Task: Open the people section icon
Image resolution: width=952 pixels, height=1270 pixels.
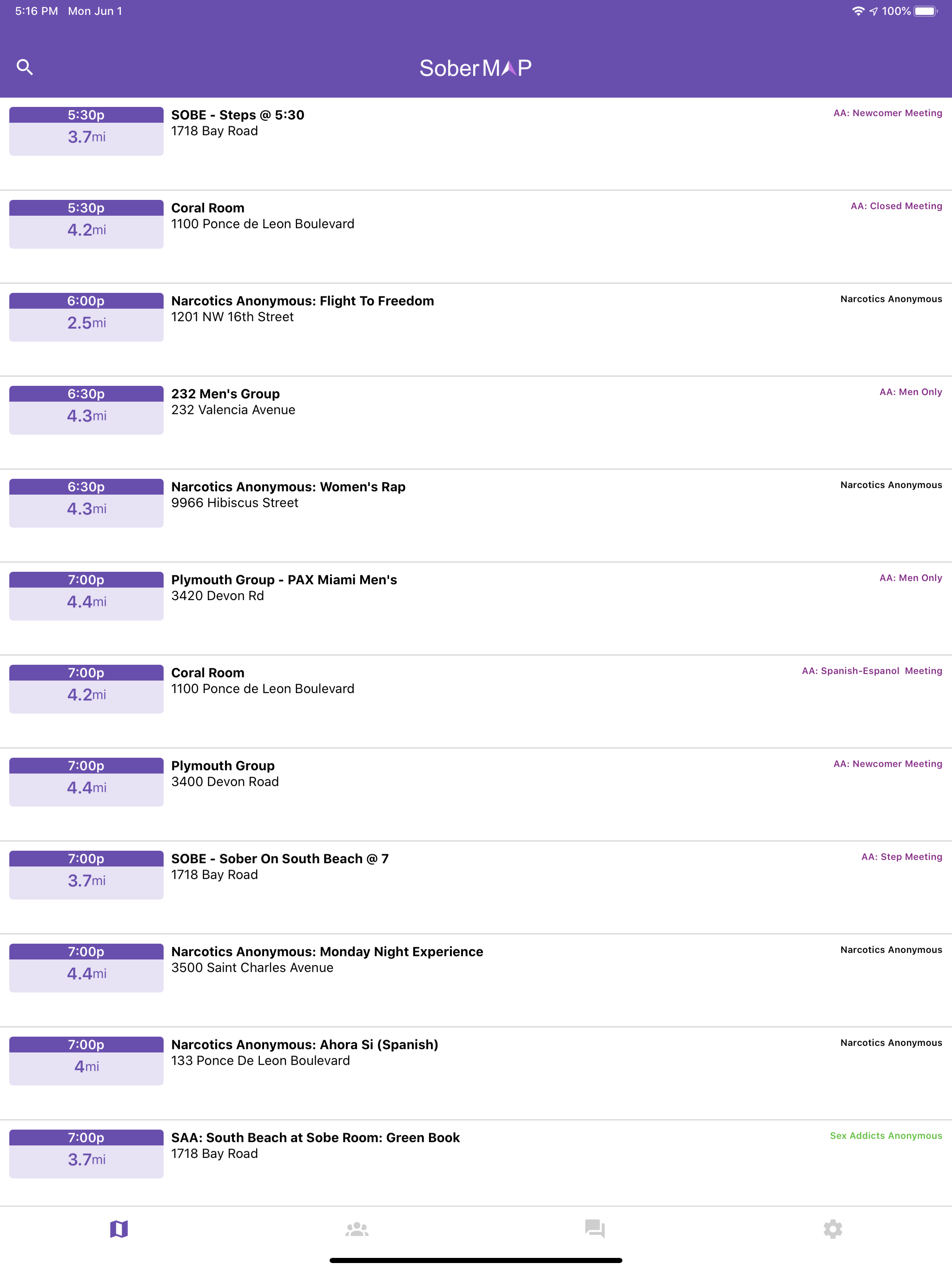Action: point(357,1229)
